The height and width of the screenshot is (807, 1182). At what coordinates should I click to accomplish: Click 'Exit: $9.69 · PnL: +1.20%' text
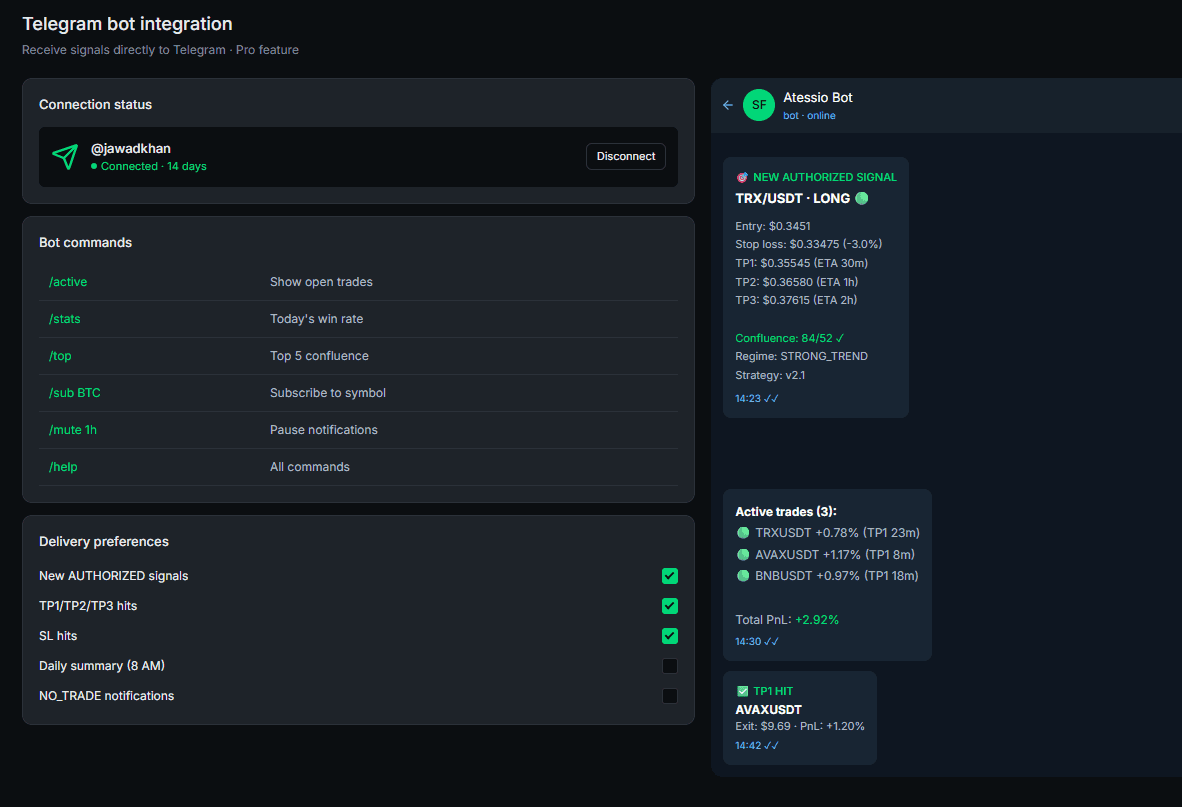[x=800, y=726]
